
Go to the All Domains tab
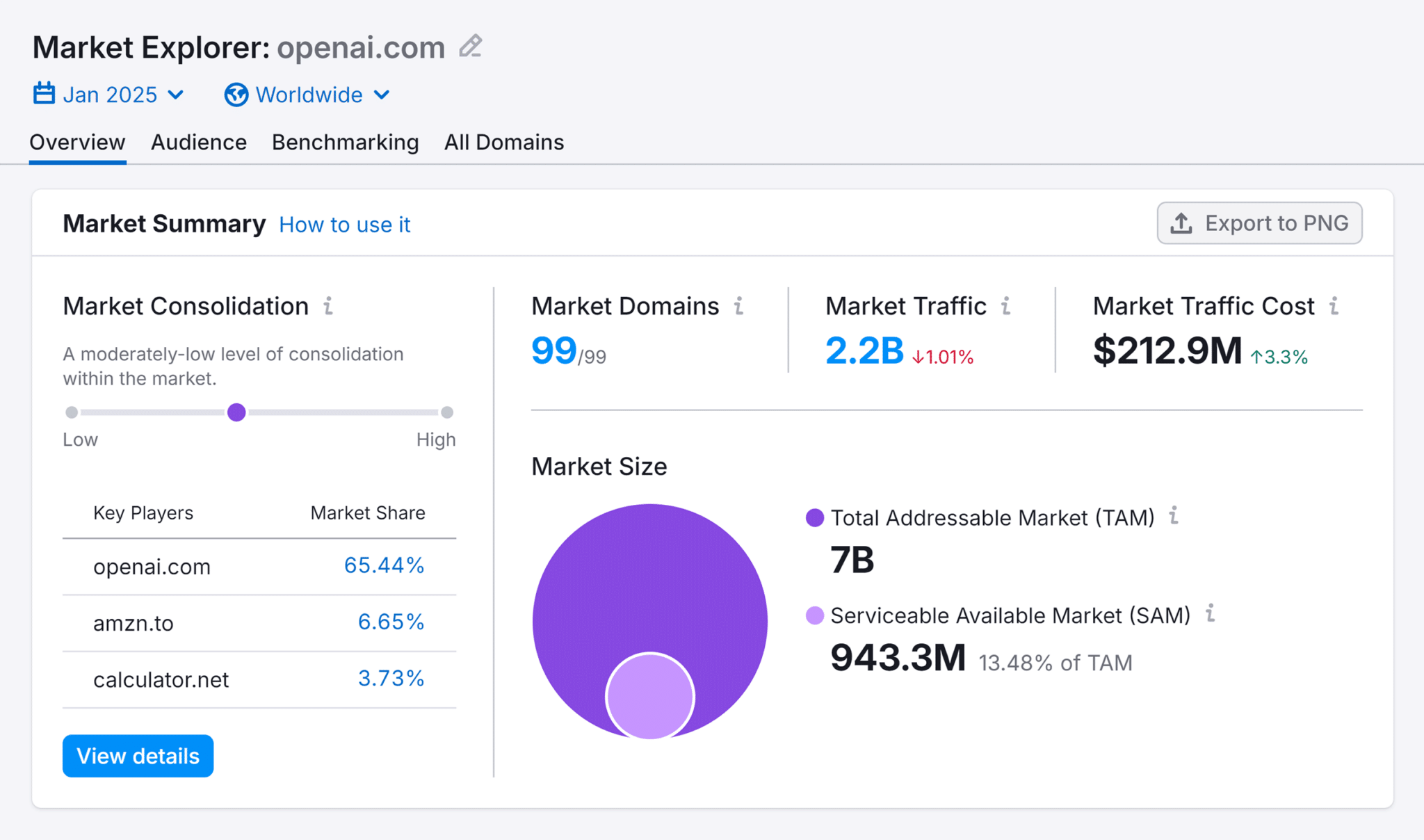(504, 143)
